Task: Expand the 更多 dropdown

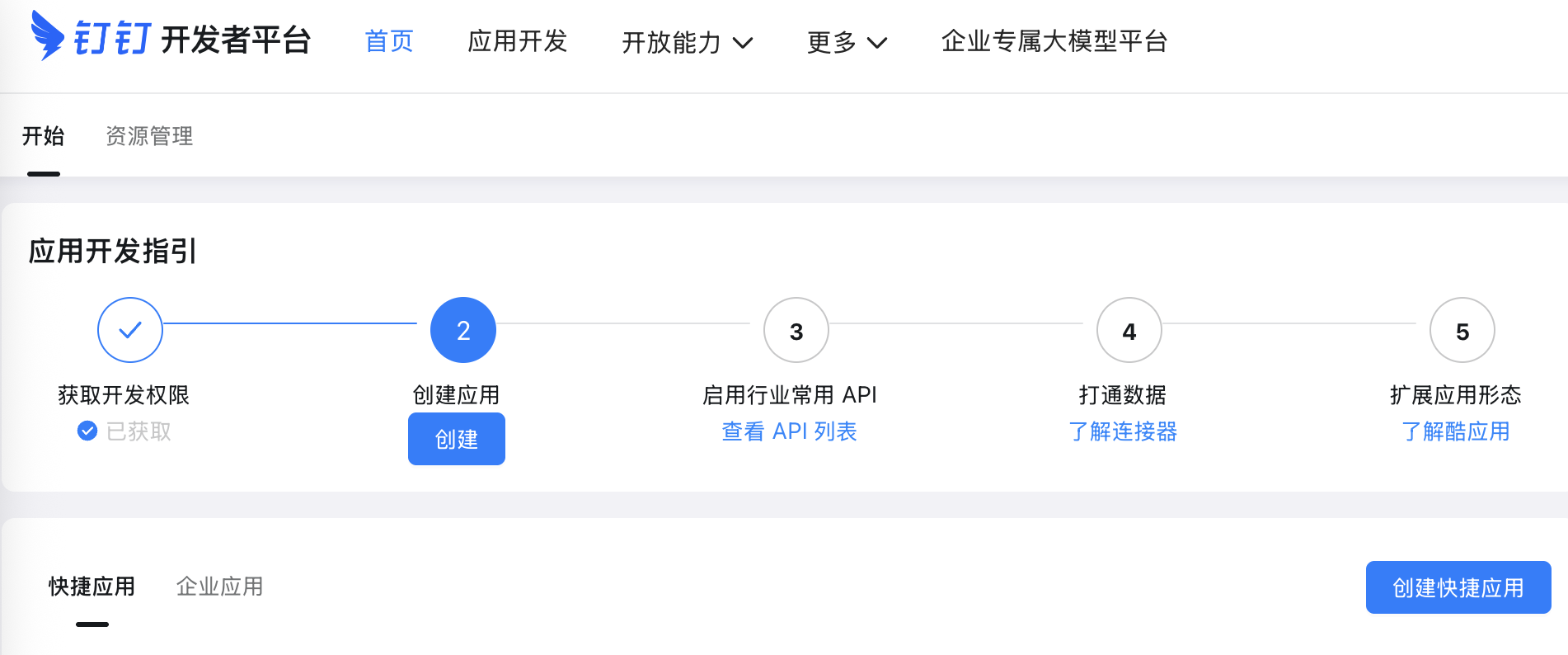Action: click(x=833, y=42)
